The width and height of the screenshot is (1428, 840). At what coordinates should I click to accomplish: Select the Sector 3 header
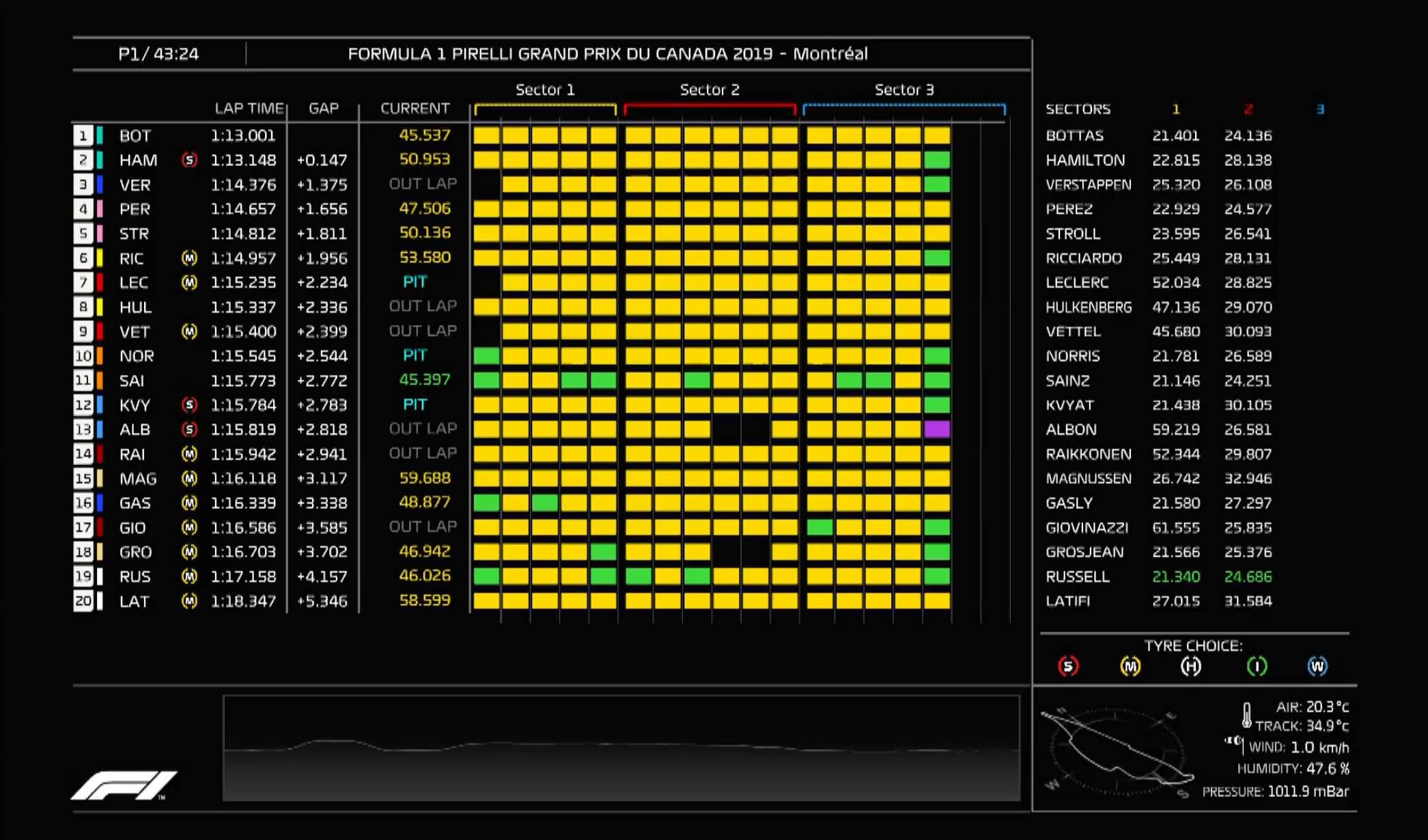point(904,90)
